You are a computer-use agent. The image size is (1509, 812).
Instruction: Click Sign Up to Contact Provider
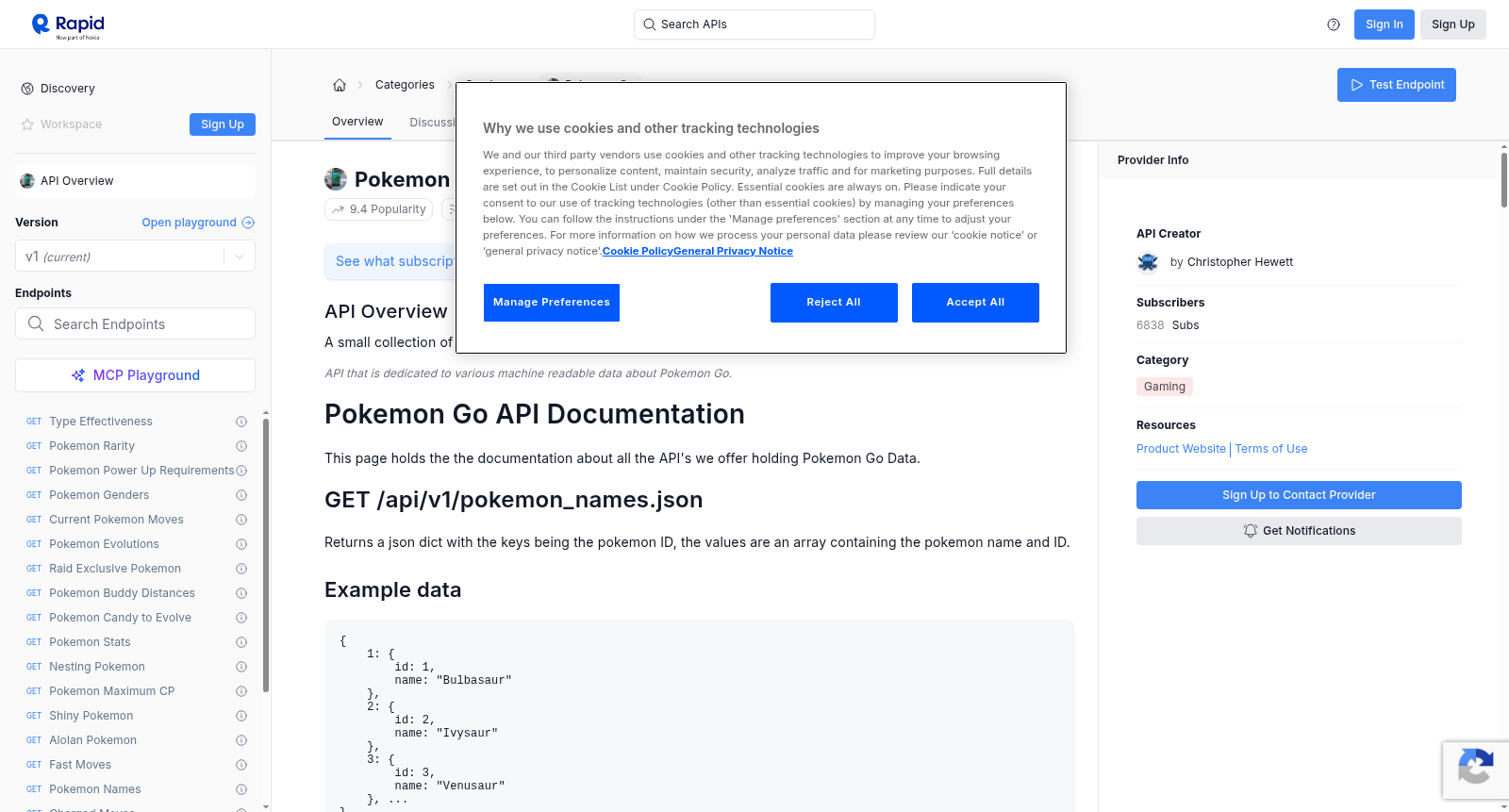pyautogui.click(x=1299, y=495)
